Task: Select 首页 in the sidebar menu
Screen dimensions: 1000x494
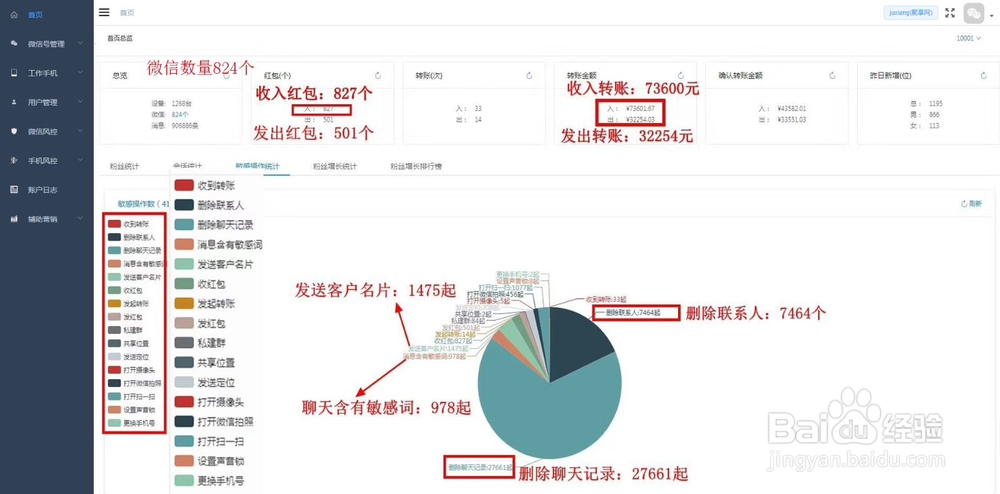Action: (35, 15)
